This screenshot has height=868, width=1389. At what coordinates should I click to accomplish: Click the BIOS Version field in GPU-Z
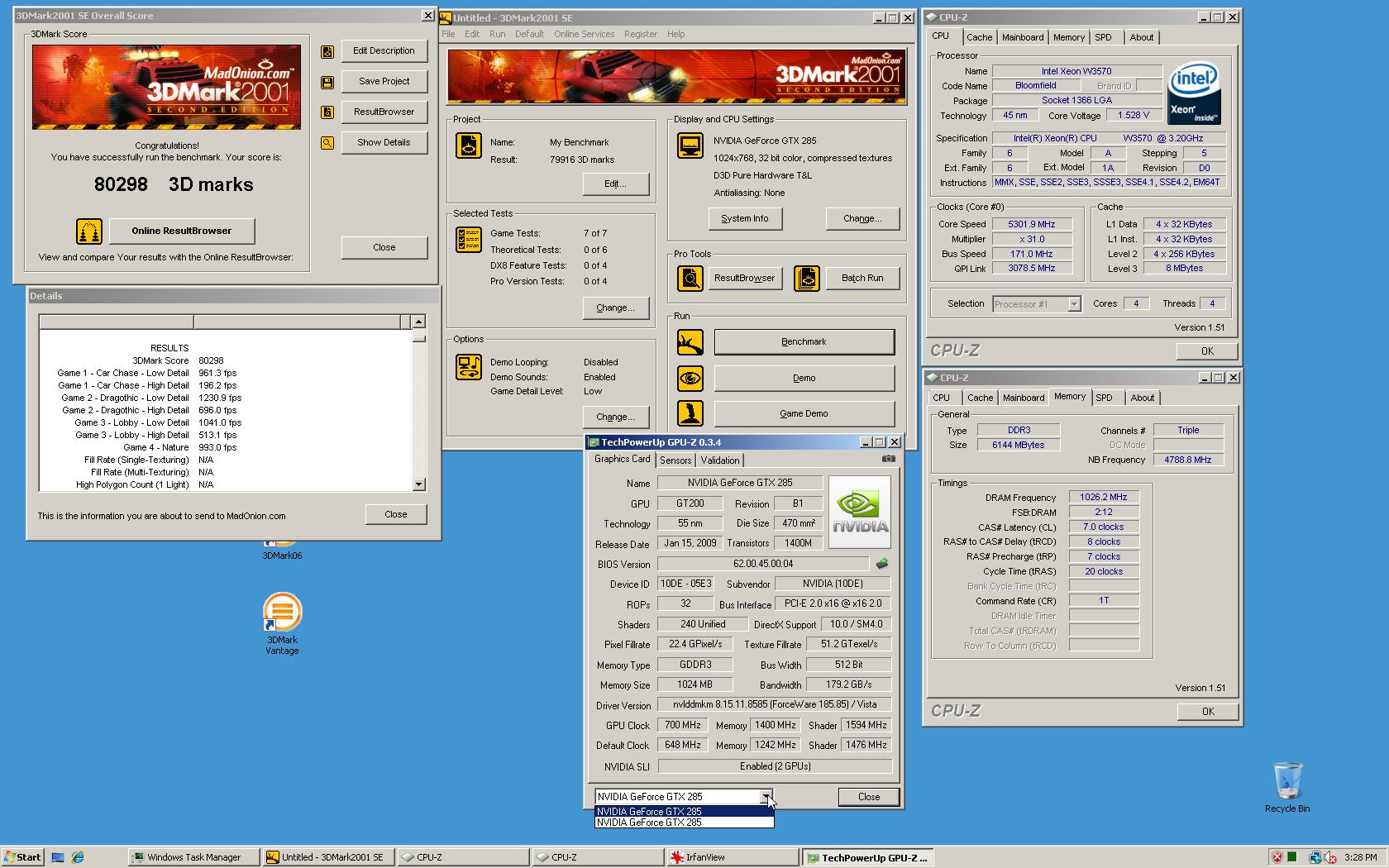point(763,564)
